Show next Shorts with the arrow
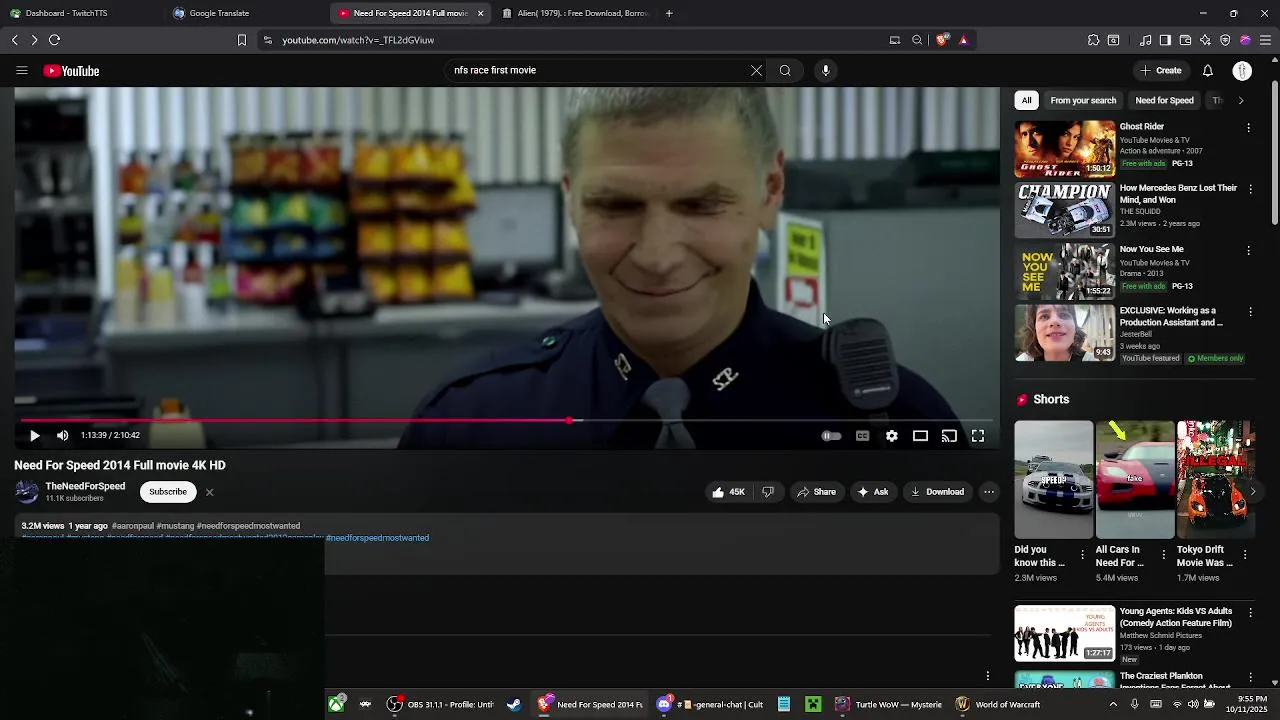Viewport: 1280px width, 720px height. pos(1252,491)
